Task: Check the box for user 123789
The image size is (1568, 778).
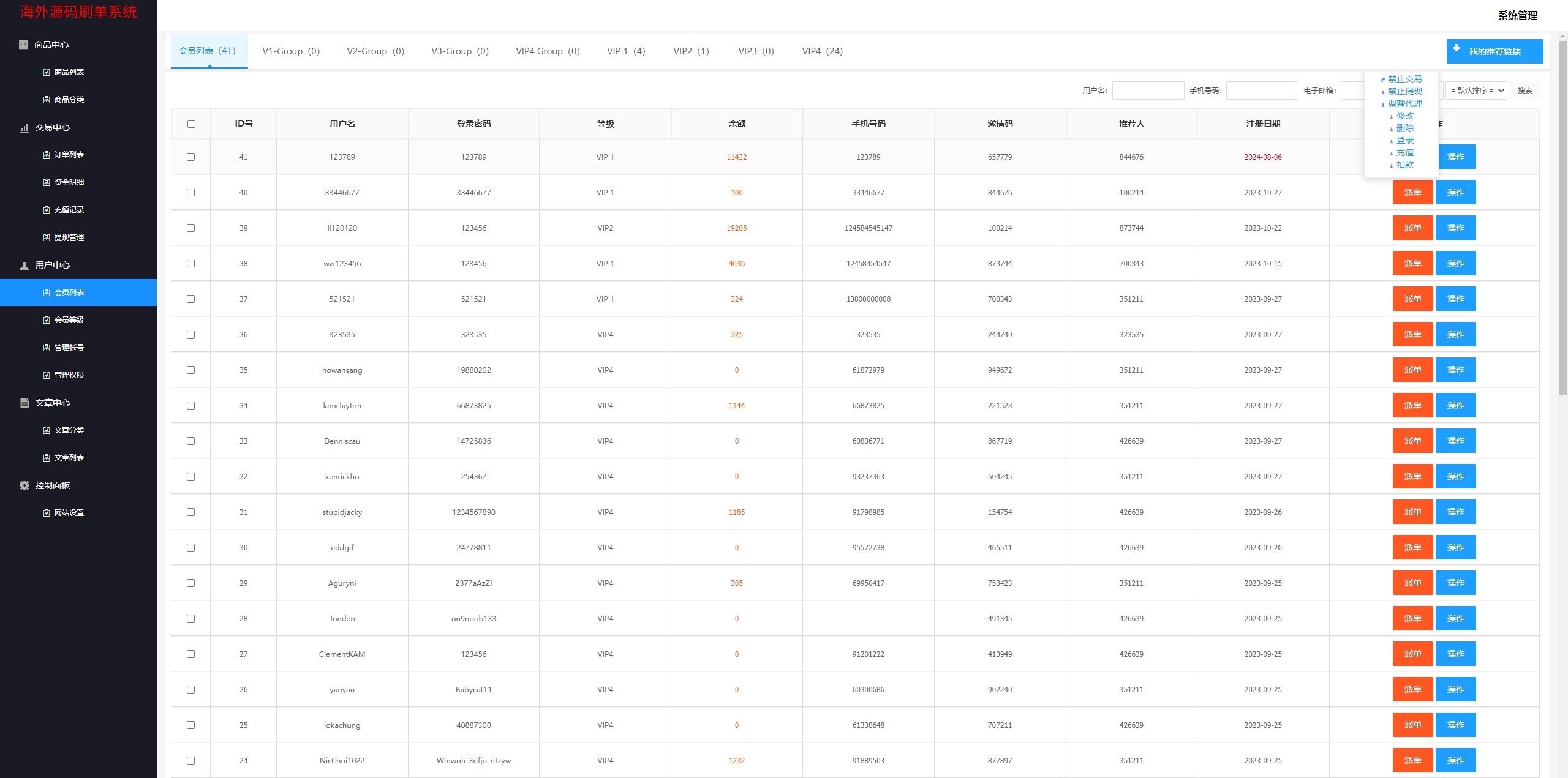Action: (191, 157)
